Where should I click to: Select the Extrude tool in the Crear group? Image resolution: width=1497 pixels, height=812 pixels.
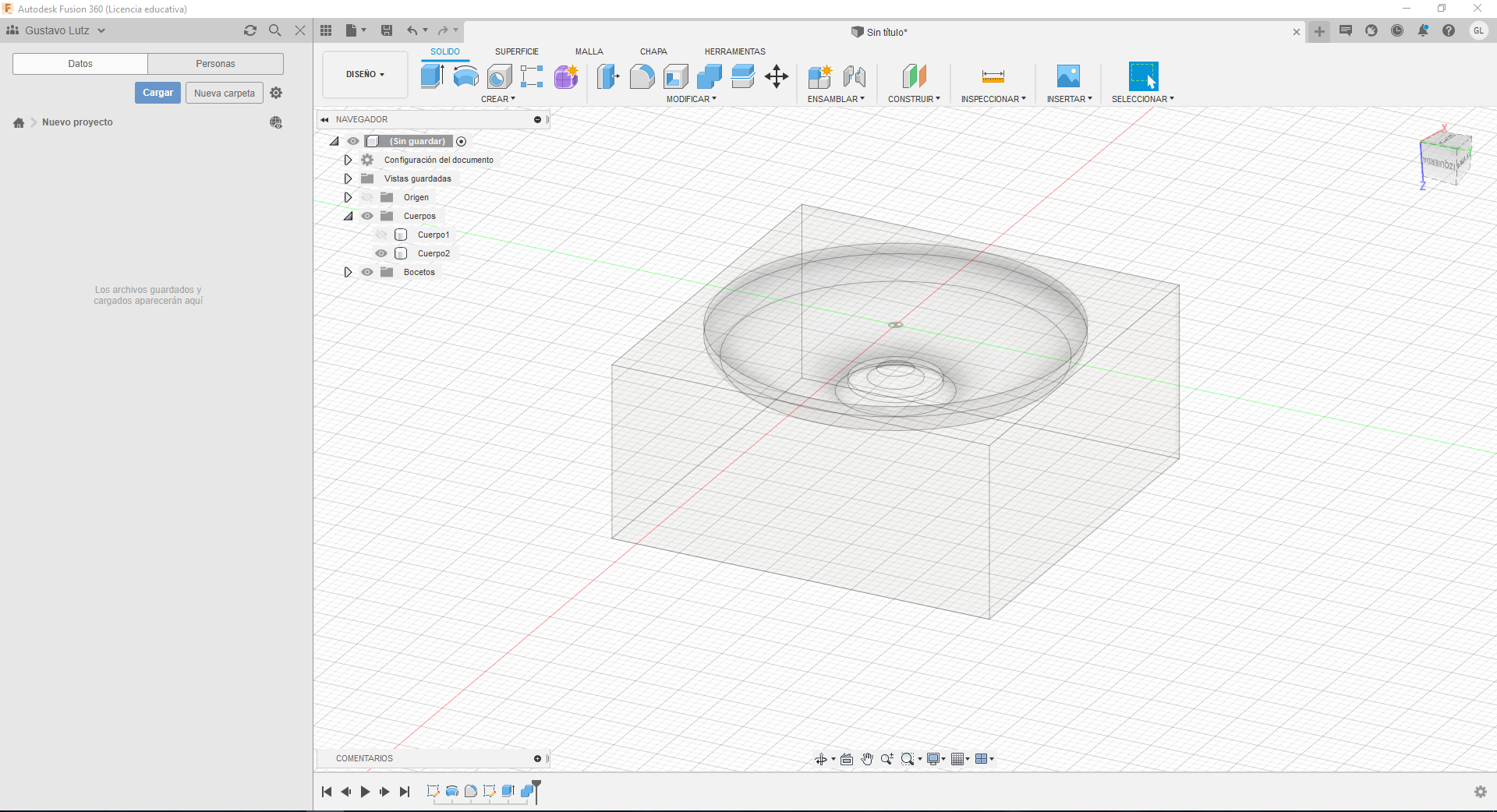tap(433, 76)
